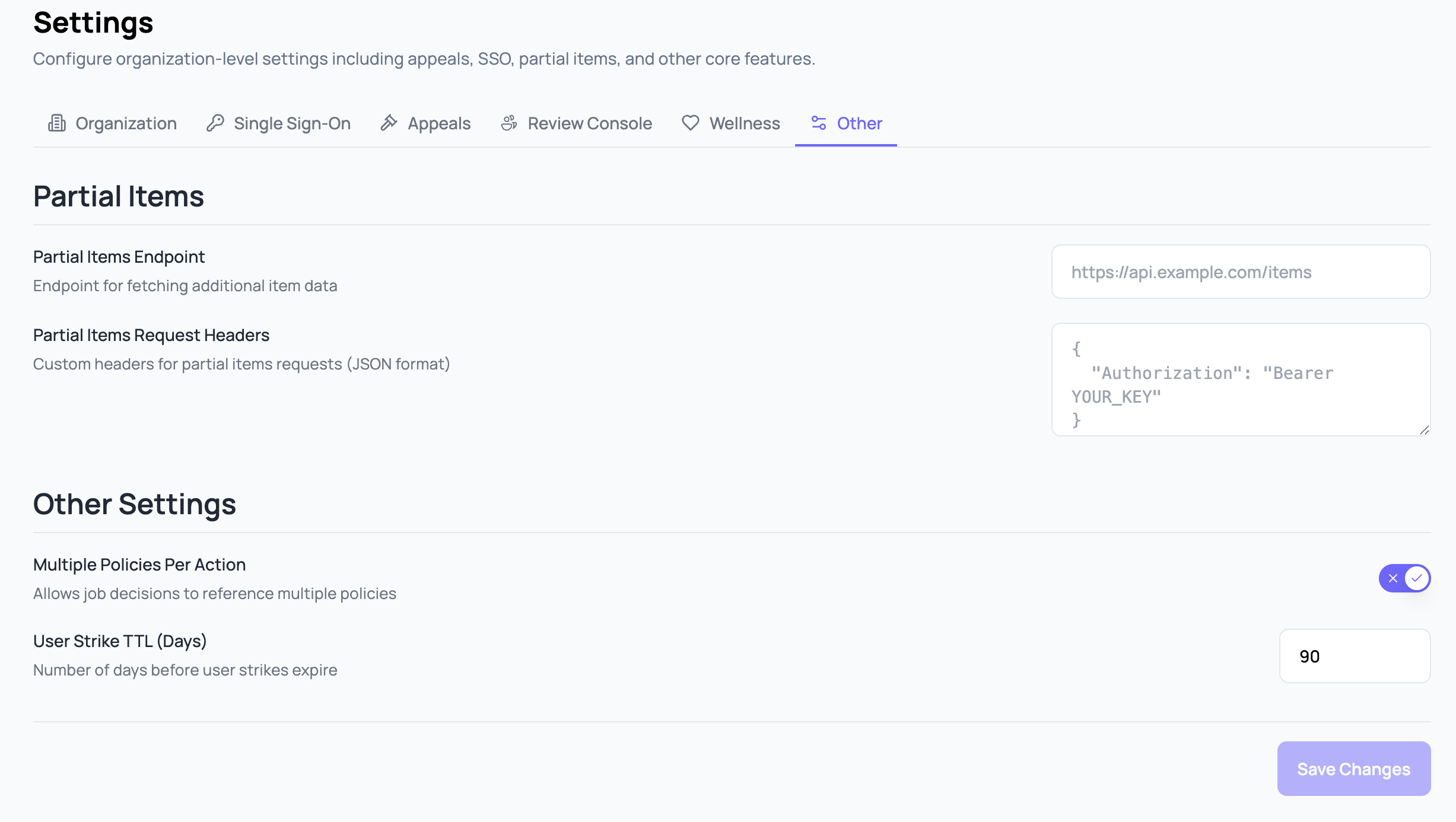
Task: Click 'Configure organization-level settings' subtitle text
Action: click(424, 59)
